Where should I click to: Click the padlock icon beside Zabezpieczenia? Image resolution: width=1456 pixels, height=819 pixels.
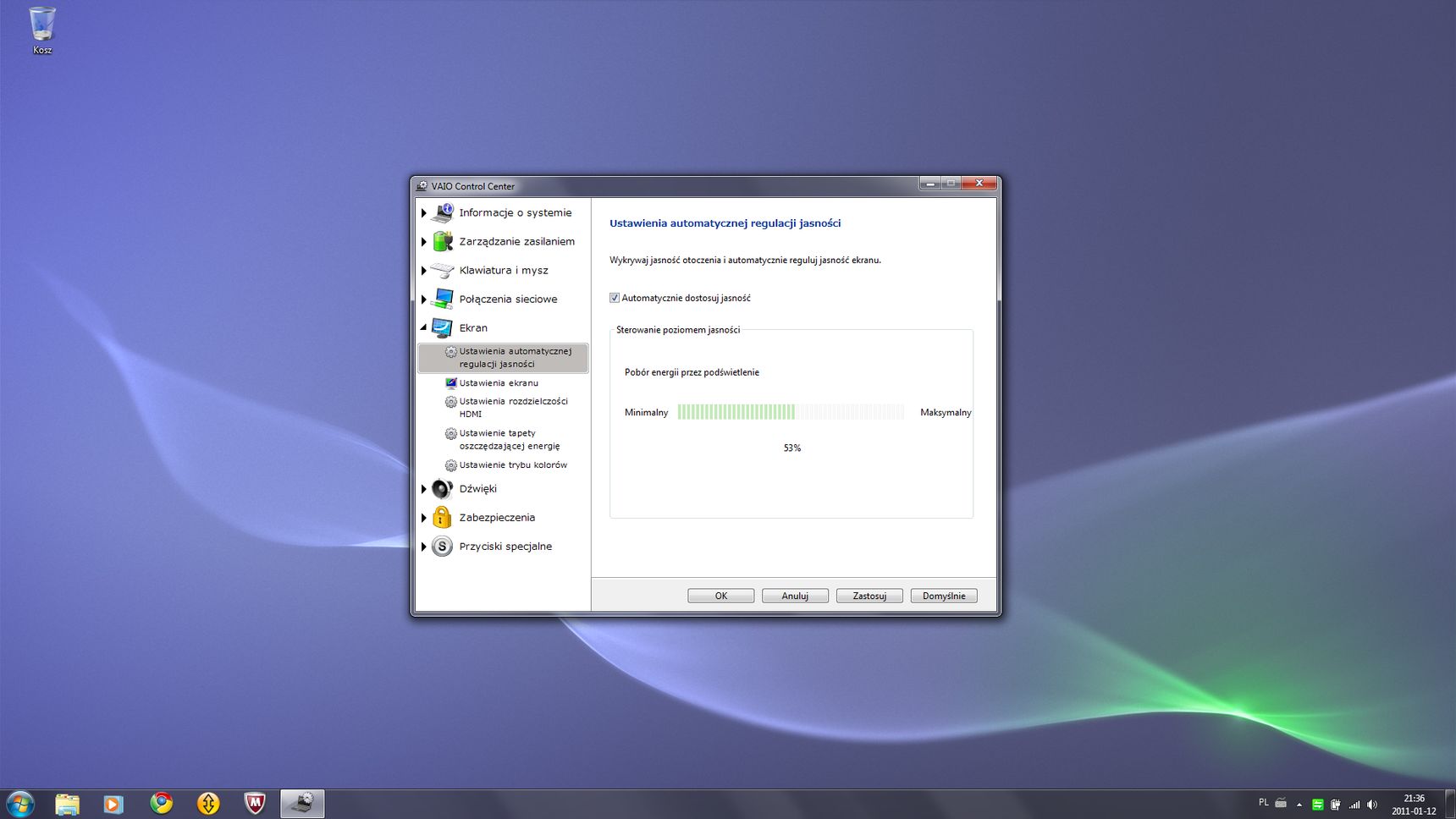[x=442, y=517]
